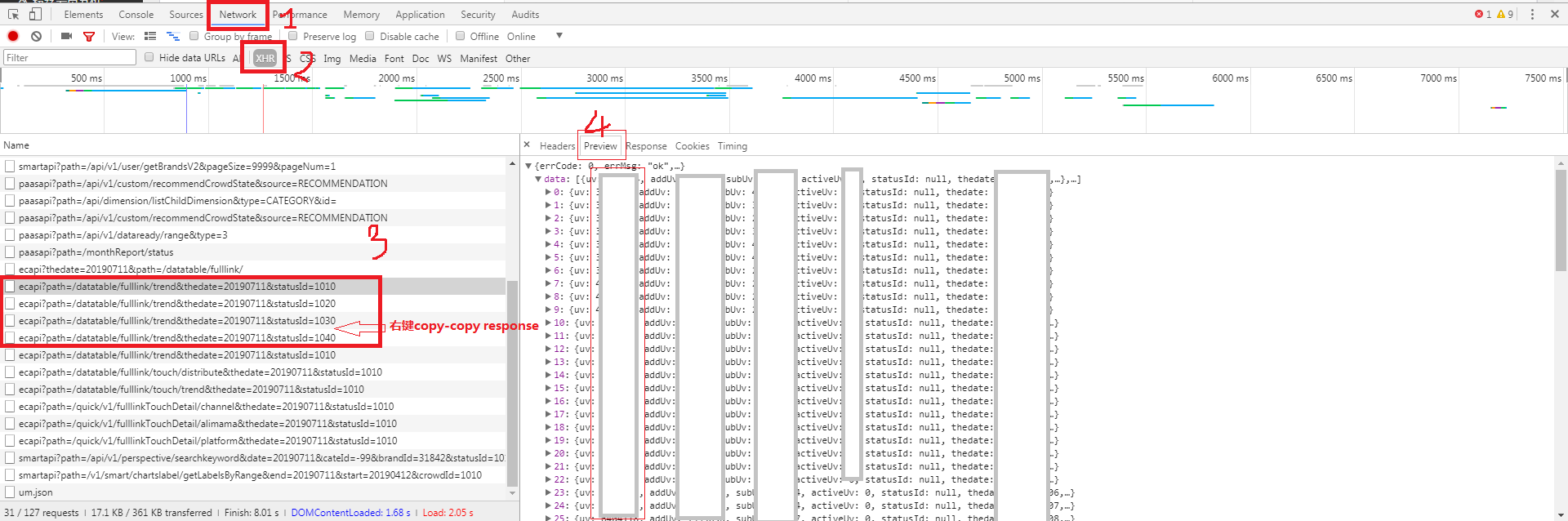Select the trend request with statusId=1030

[253, 321]
